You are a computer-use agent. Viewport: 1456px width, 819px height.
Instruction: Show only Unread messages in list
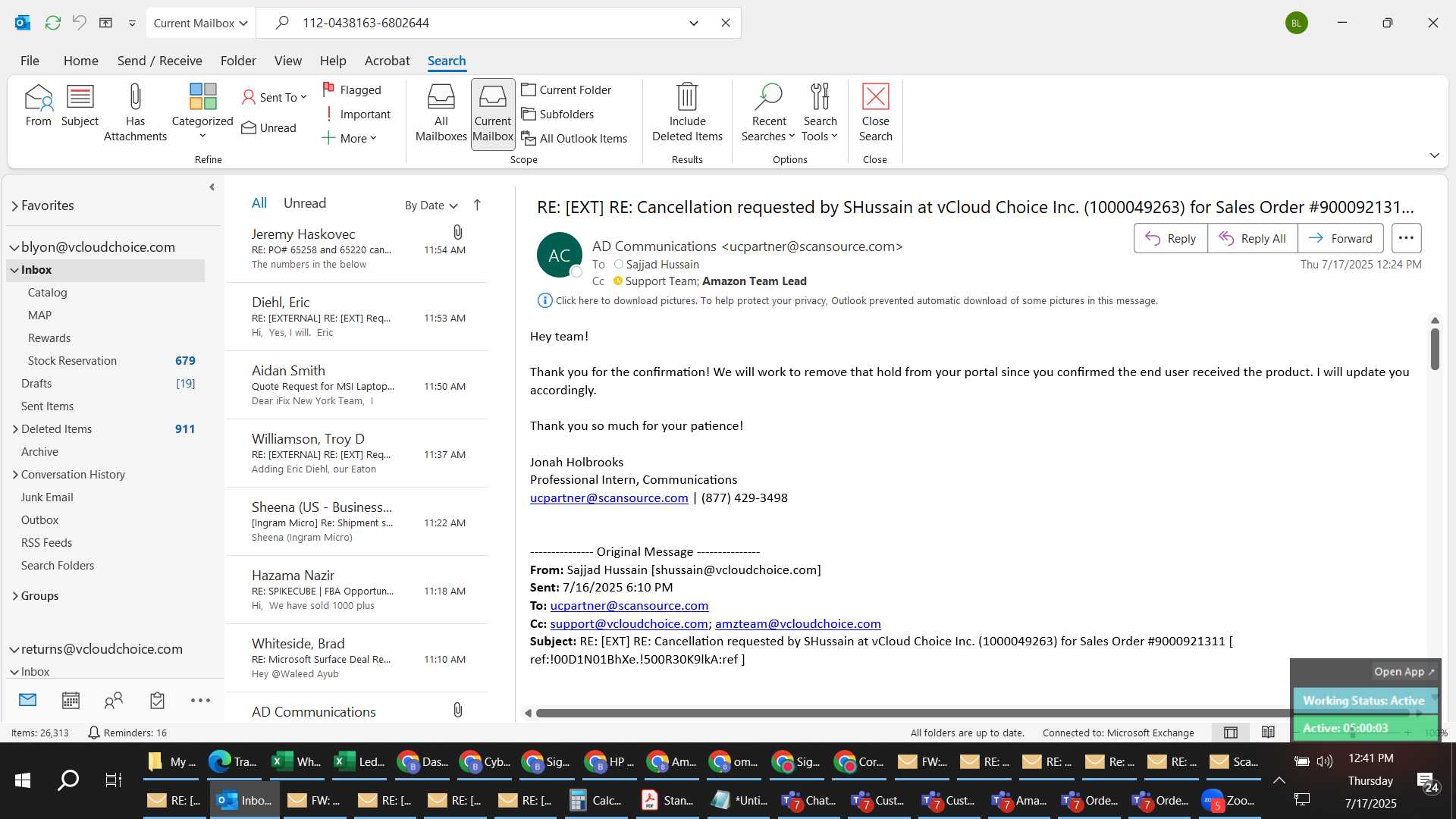pyautogui.click(x=304, y=203)
